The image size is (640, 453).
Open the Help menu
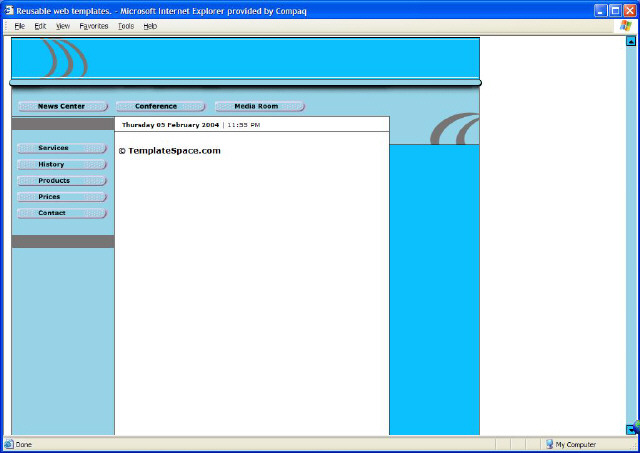(x=150, y=26)
